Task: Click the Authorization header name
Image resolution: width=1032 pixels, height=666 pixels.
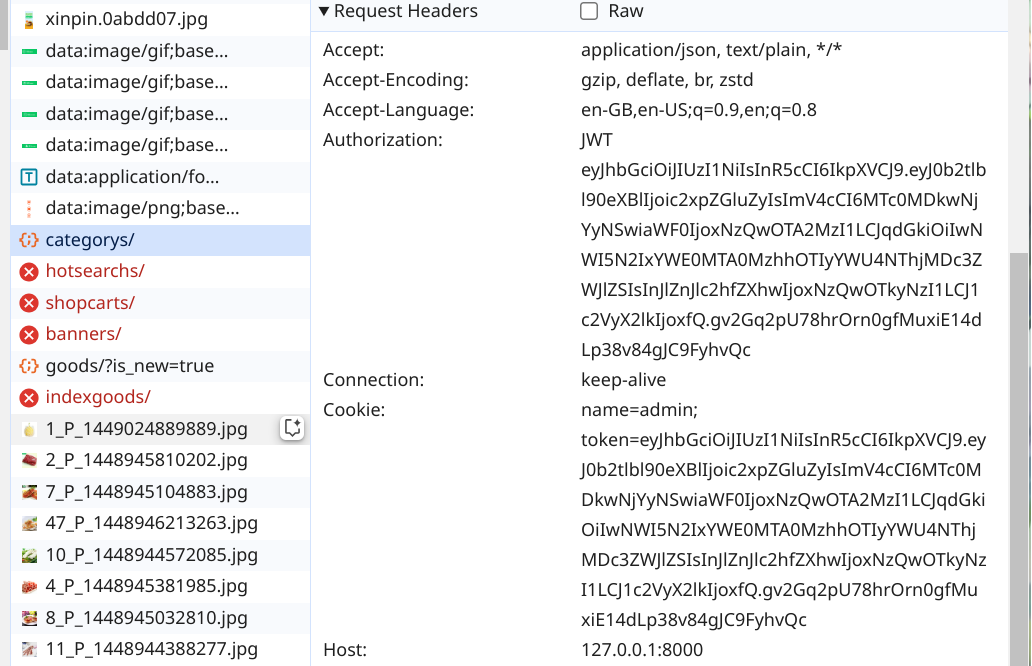Action: (x=382, y=140)
